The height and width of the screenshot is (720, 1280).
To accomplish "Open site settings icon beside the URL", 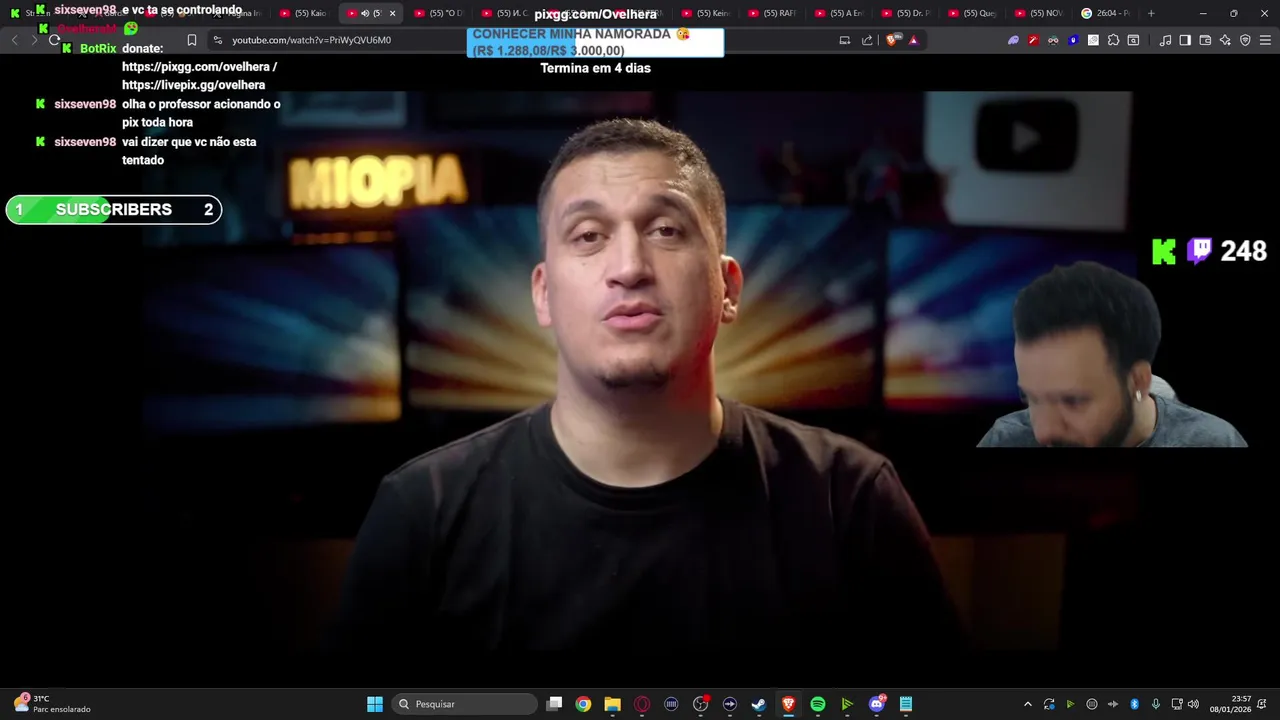I will pos(218,40).
